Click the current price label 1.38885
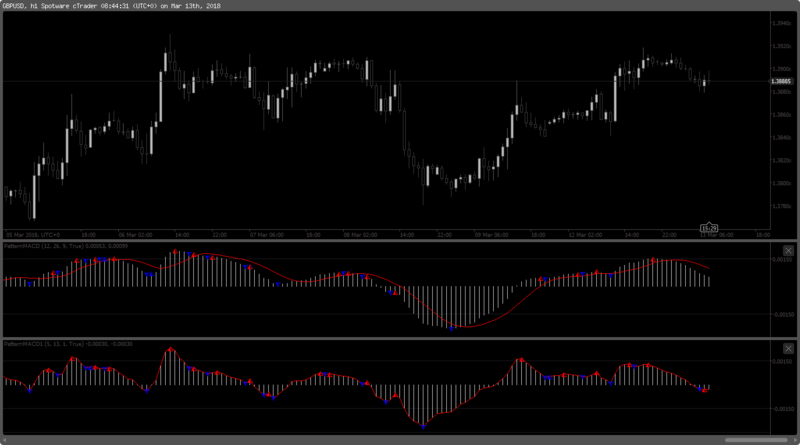Screen dimensions: 800x445 point(781,82)
